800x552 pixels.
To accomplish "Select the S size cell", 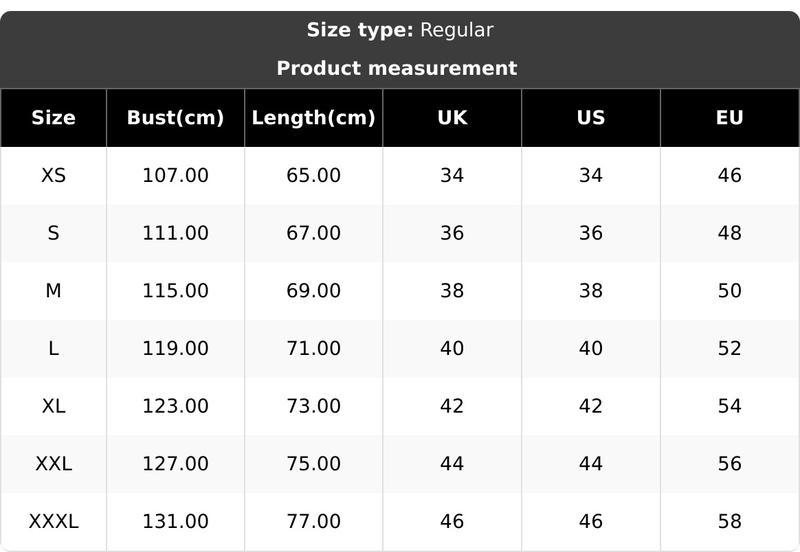I will tap(53, 233).
